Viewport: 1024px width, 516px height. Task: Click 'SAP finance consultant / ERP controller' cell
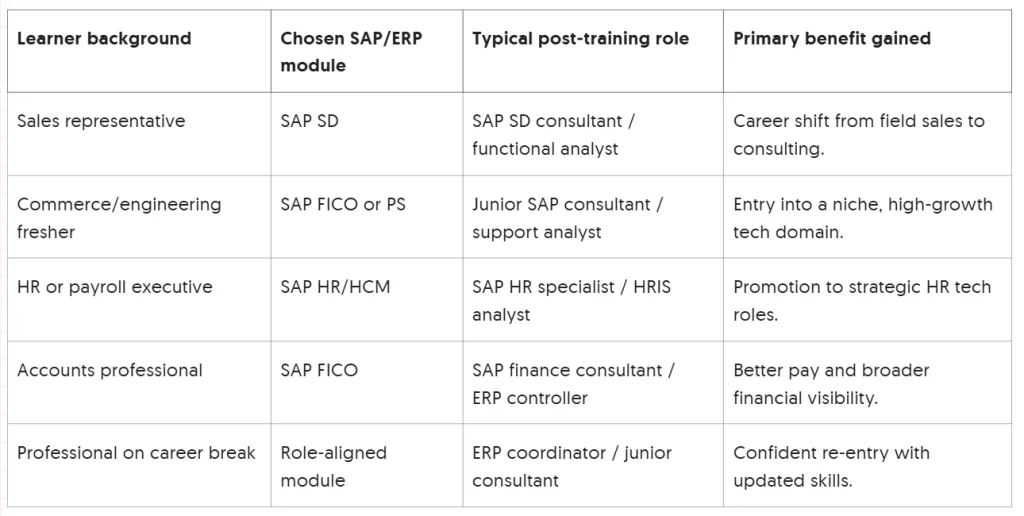[573, 383]
